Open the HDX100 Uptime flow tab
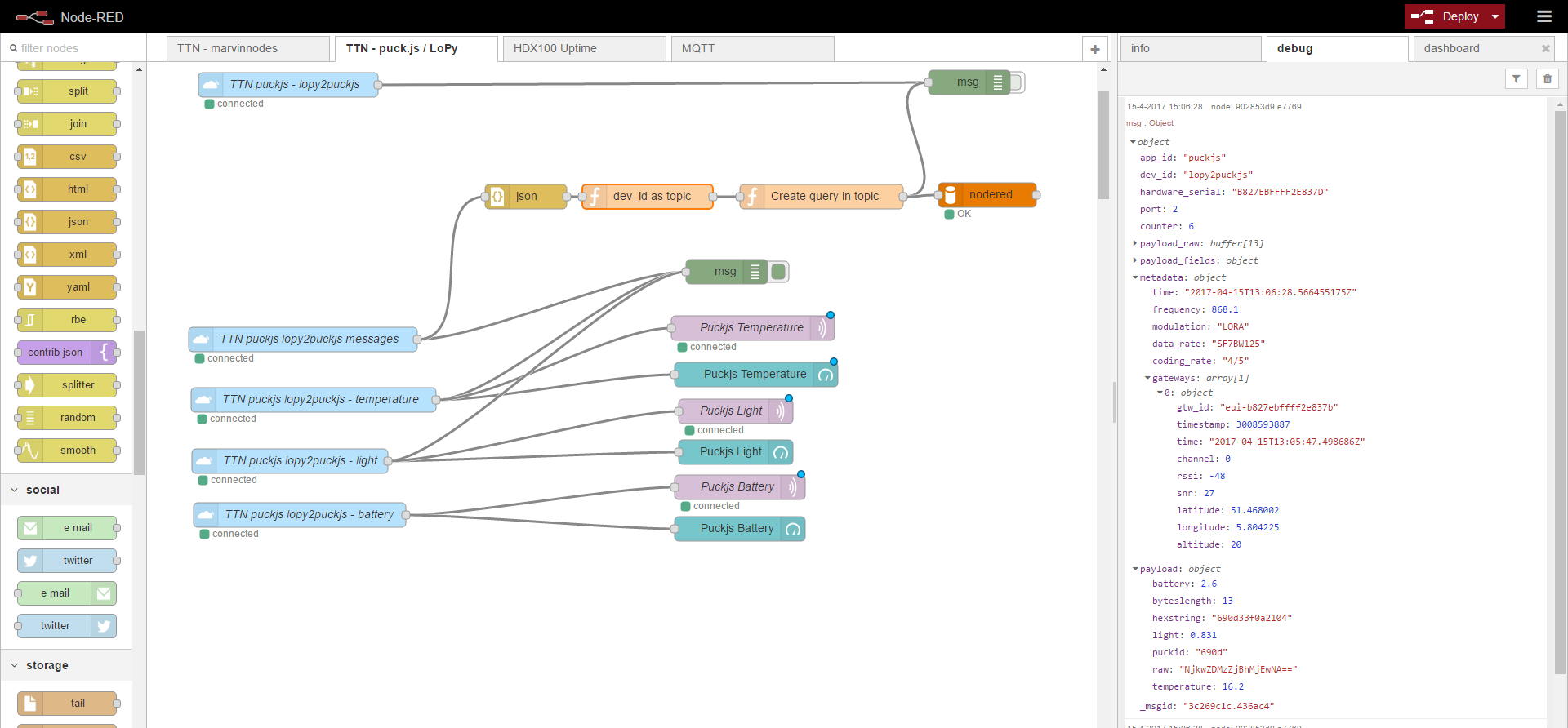This screenshot has width=1568, height=728. pyautogui.click(x=585, y=49)
